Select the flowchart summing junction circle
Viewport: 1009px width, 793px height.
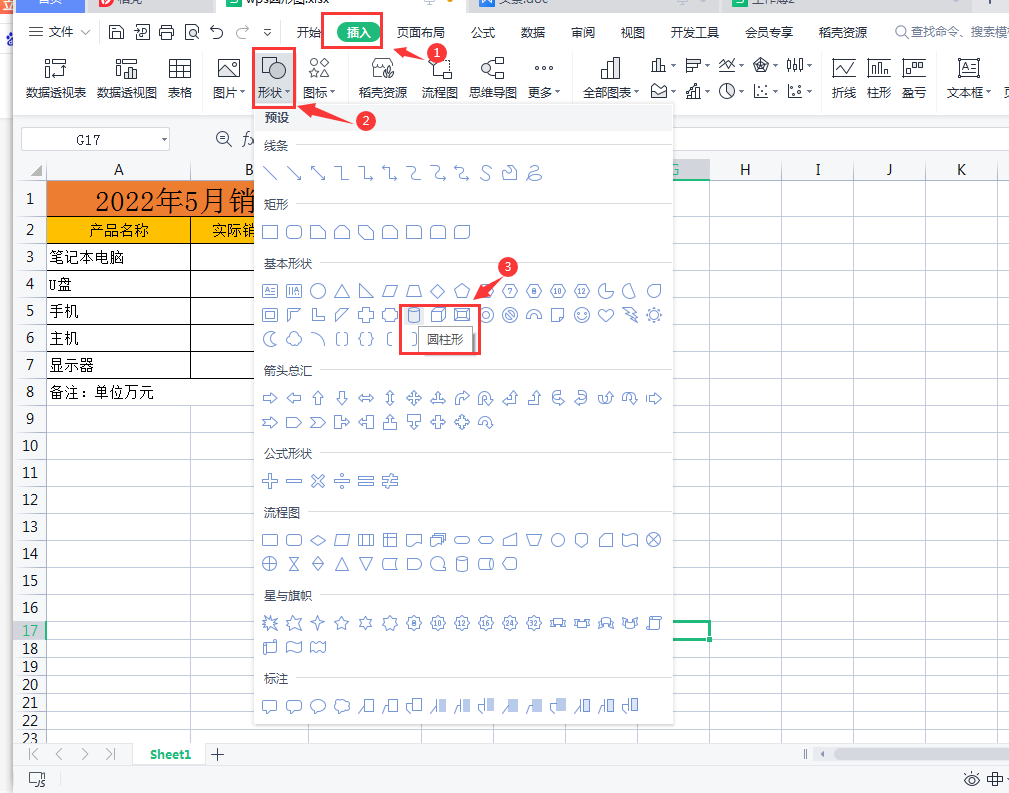pos(654,540)
